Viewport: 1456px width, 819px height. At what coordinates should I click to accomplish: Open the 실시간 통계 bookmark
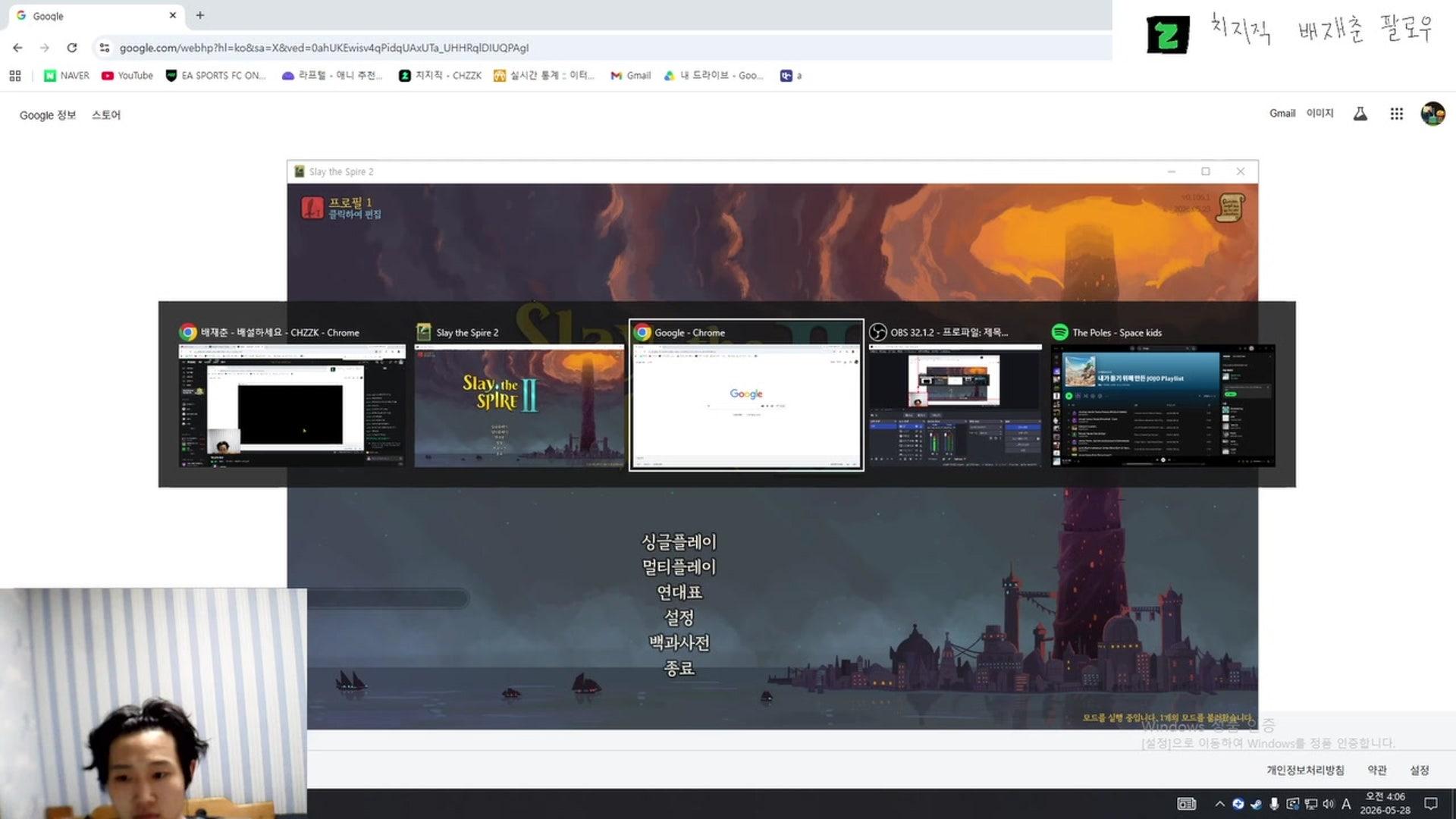[x=544, y=76]
